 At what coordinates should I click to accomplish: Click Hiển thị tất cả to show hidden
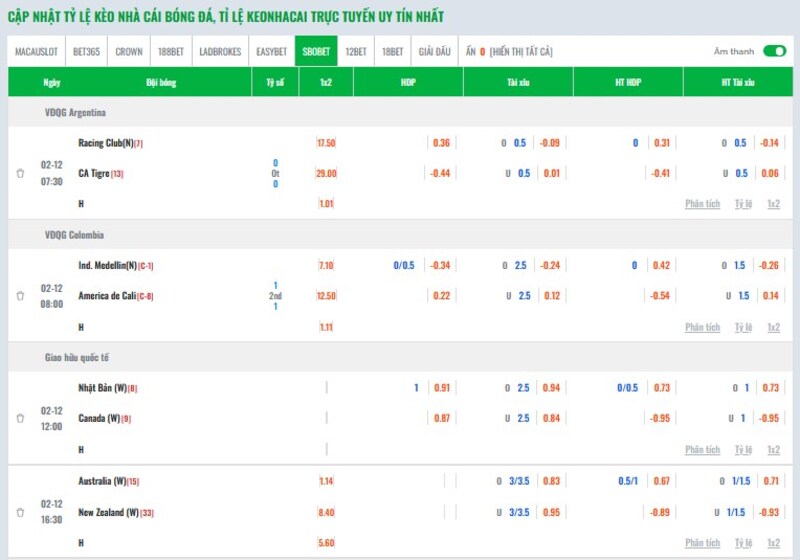pyautogui.click(x=521, y=51)
